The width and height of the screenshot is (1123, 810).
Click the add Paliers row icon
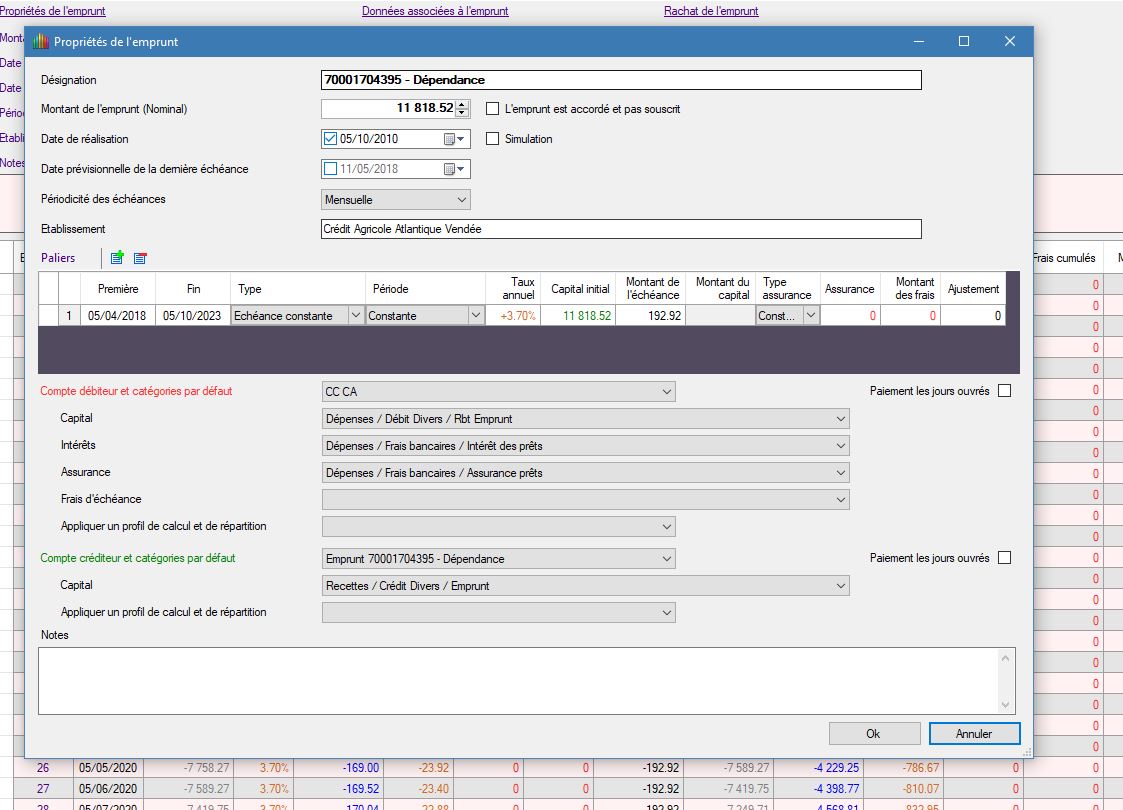click(x=117, y=258)
